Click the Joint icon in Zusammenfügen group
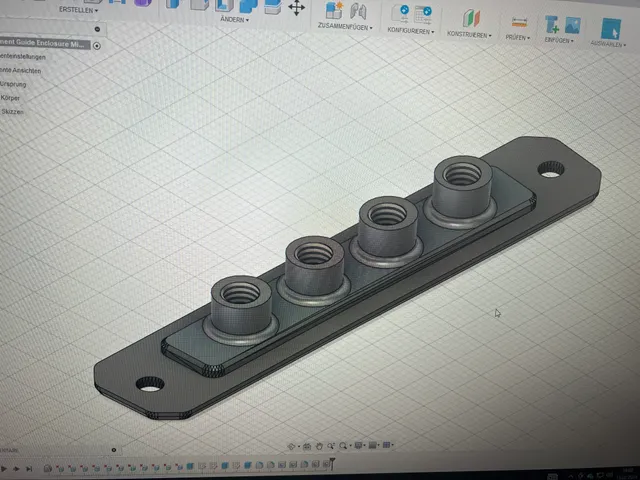 358,11
